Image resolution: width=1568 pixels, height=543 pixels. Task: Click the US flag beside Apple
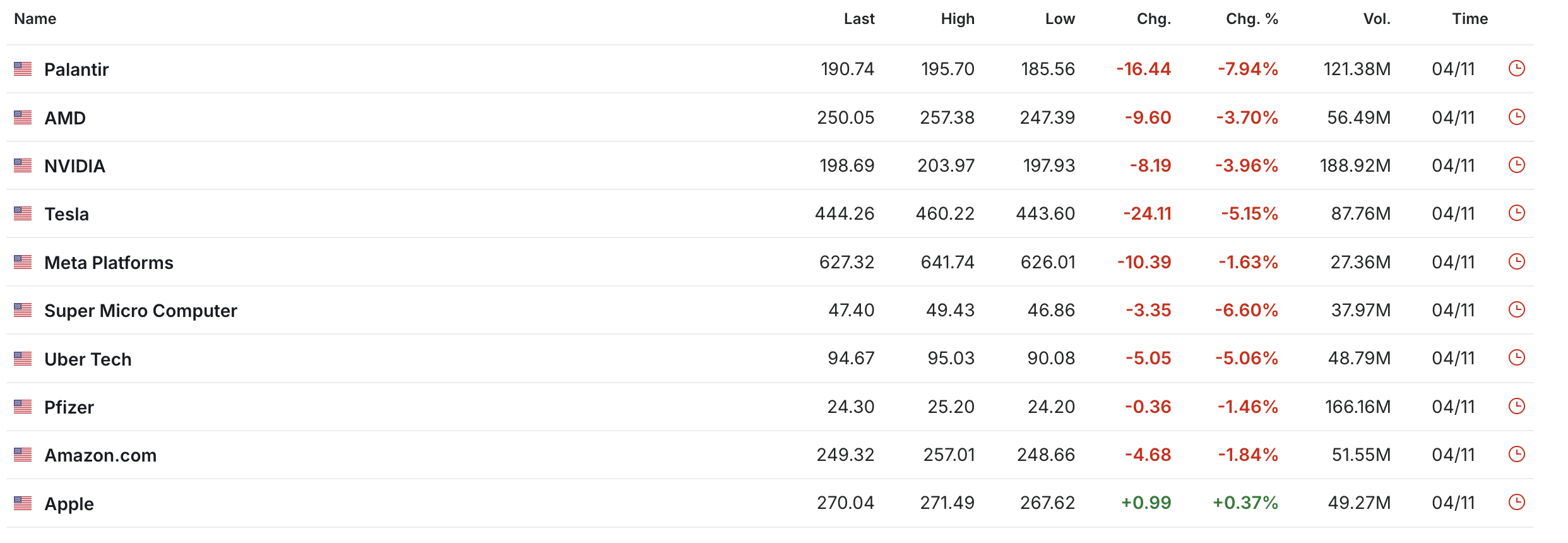click(x=23, y=503)
